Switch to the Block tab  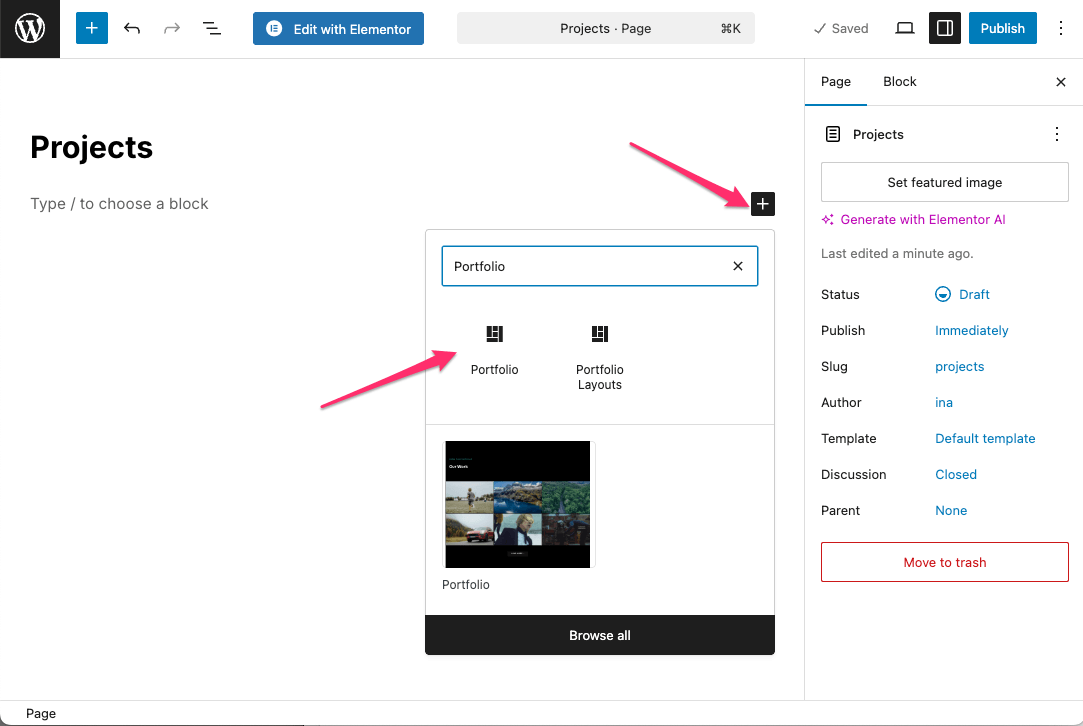point(899,82)
